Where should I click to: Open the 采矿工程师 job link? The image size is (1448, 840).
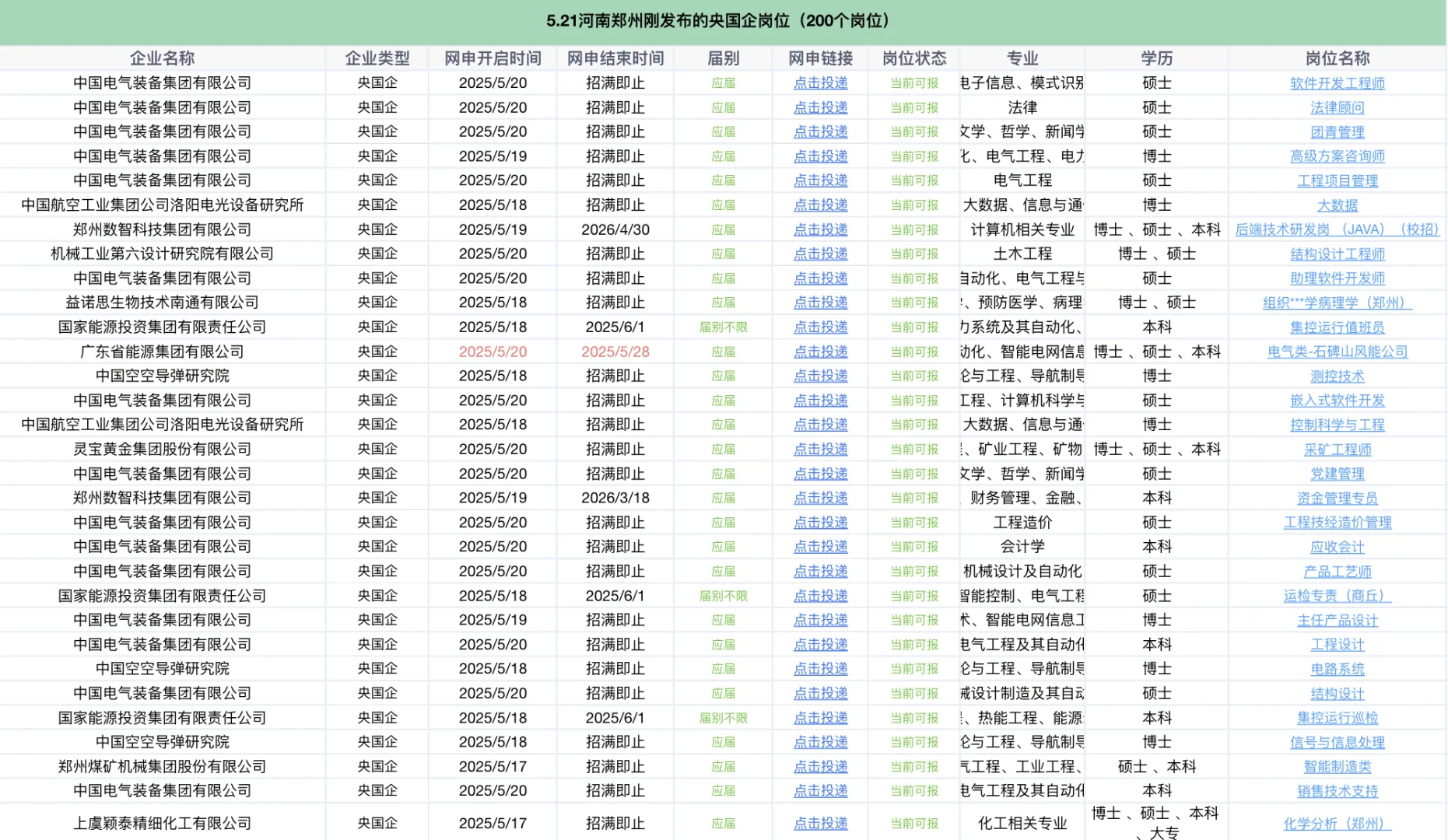click(x=1337, y=450)
